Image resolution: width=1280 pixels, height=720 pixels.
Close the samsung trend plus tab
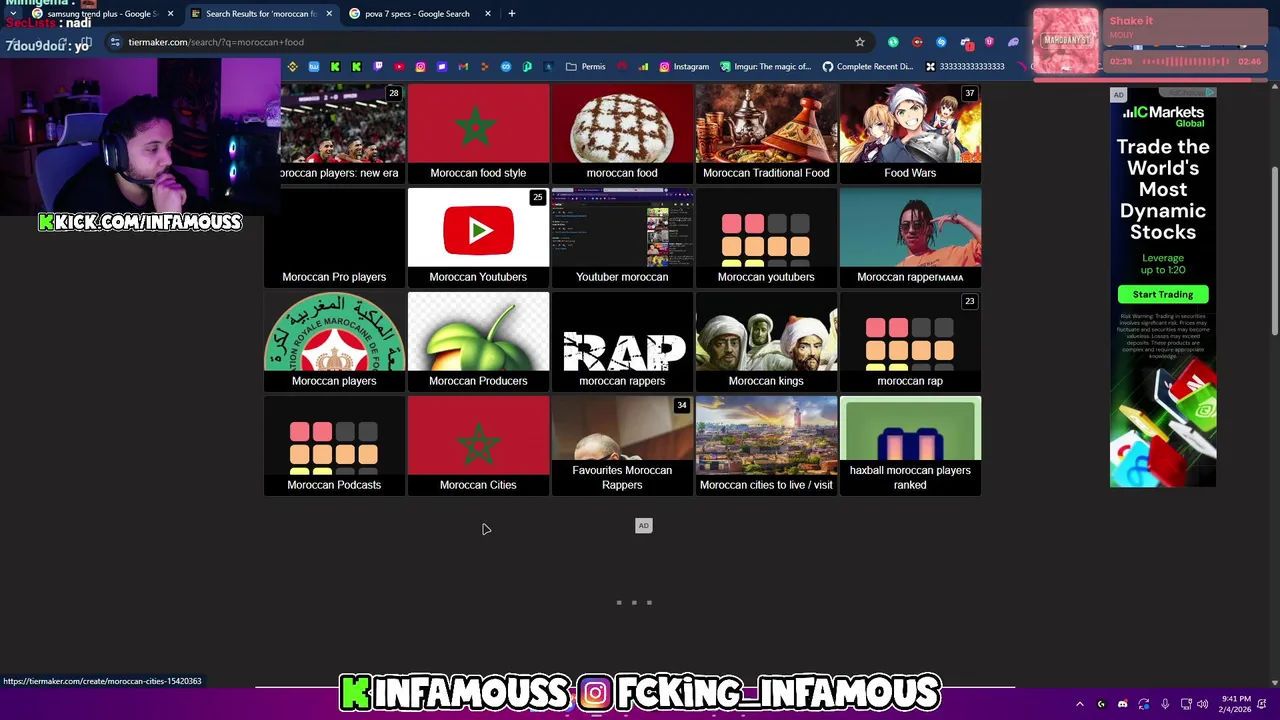point(170,14)
